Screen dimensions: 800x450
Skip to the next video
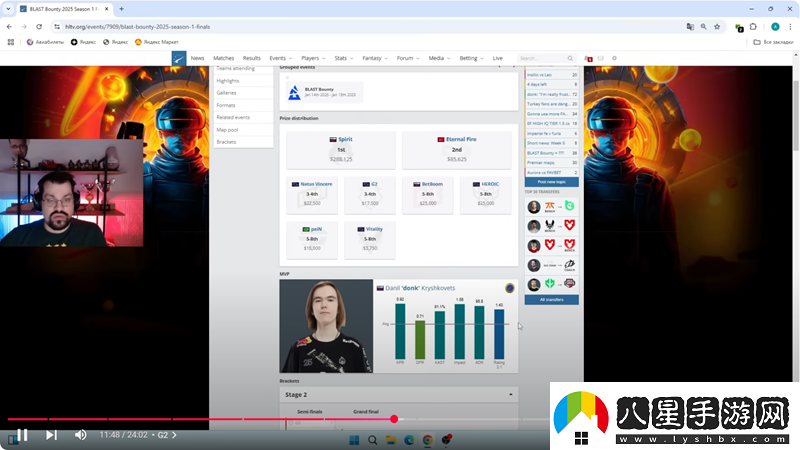[51, 435]
